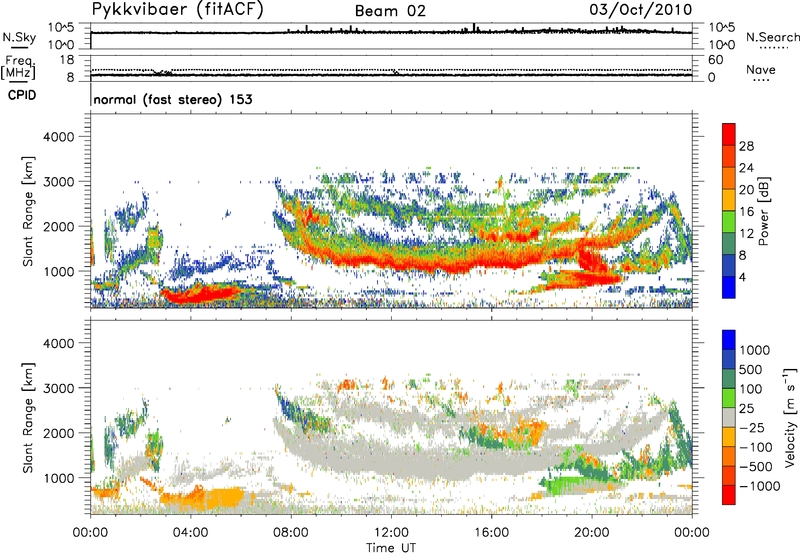
Task: Click the '4' label on the power color bar
Action: (742, 277)
